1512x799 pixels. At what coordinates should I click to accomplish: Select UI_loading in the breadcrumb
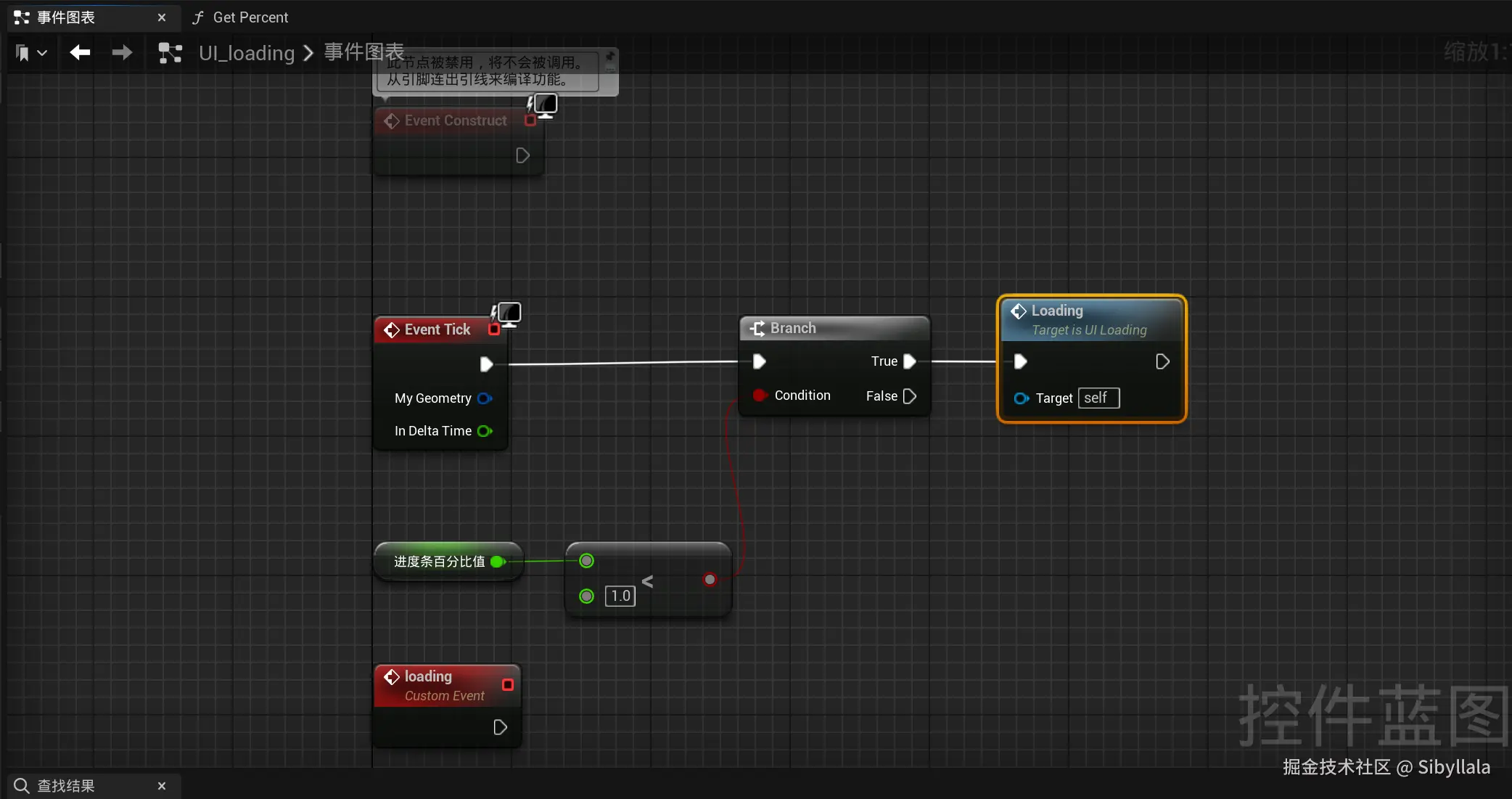247,53
